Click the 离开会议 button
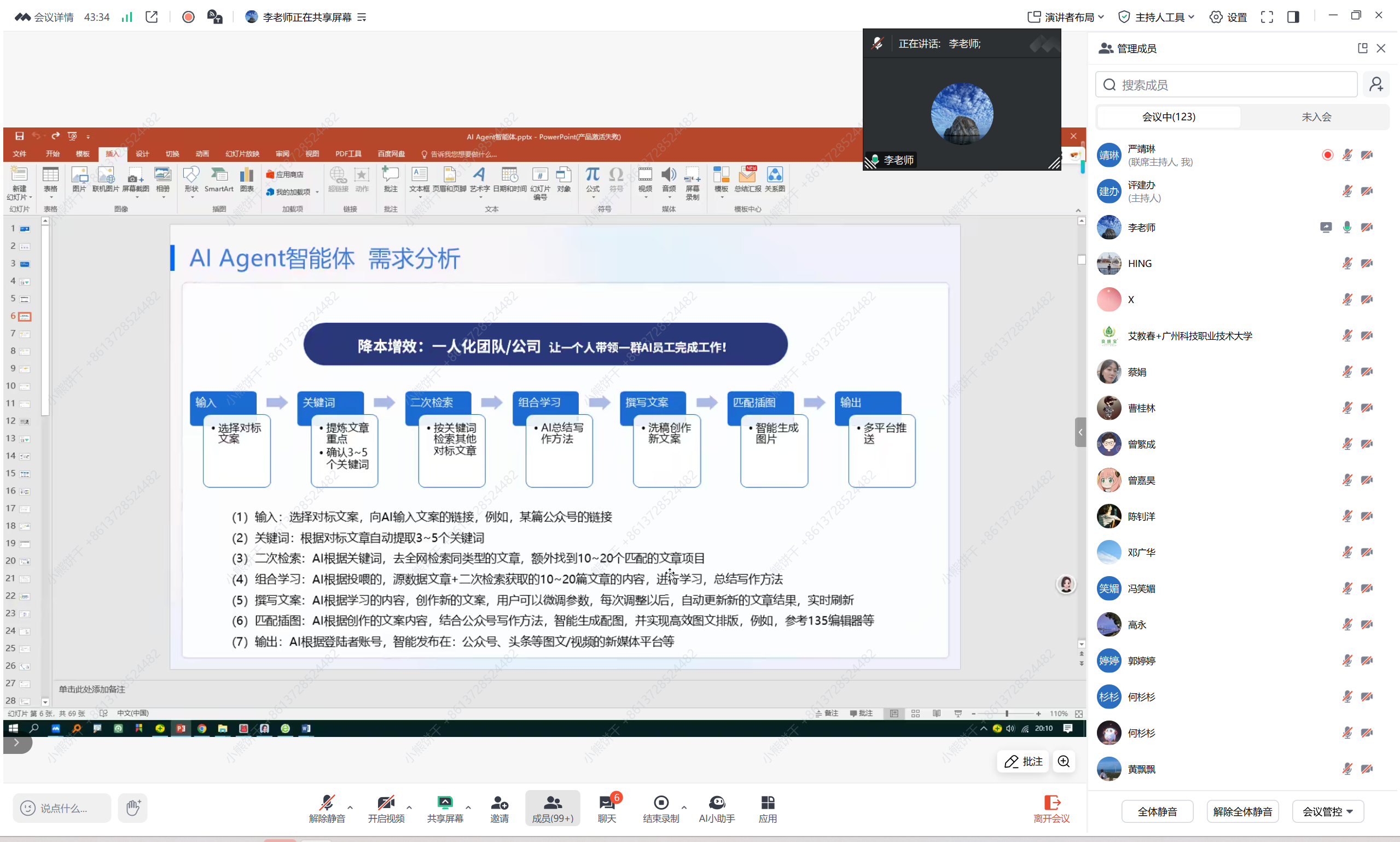Viewport: 1400px width, 842px height. point(1052,808)
